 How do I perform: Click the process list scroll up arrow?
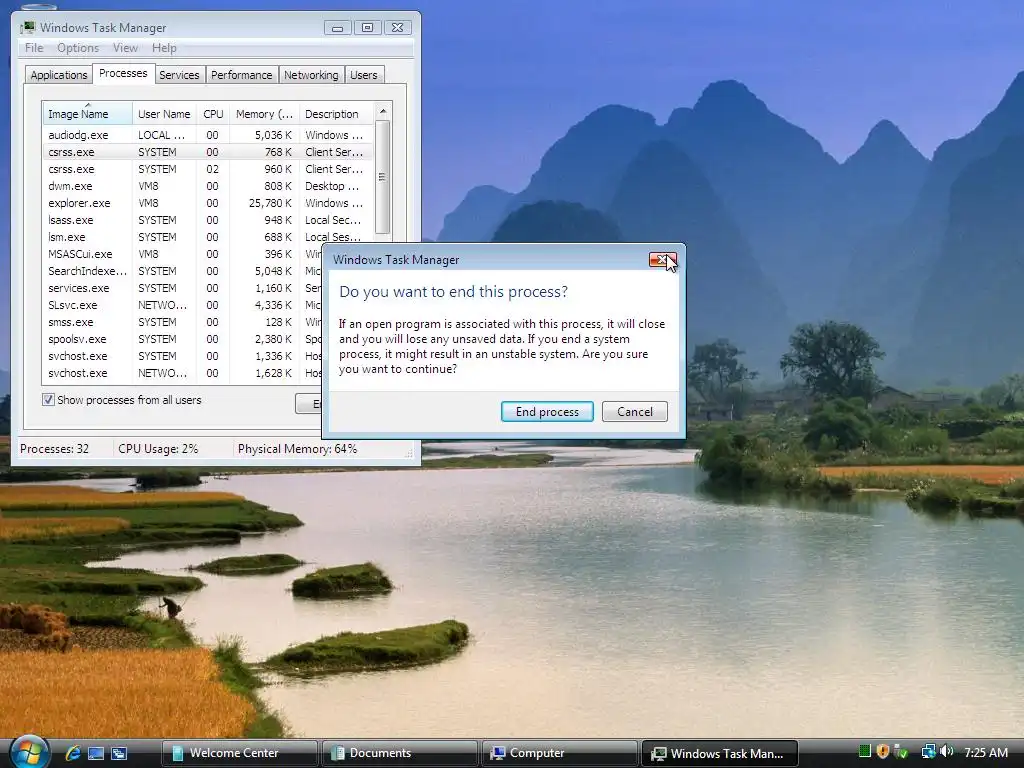click(383, 111)
